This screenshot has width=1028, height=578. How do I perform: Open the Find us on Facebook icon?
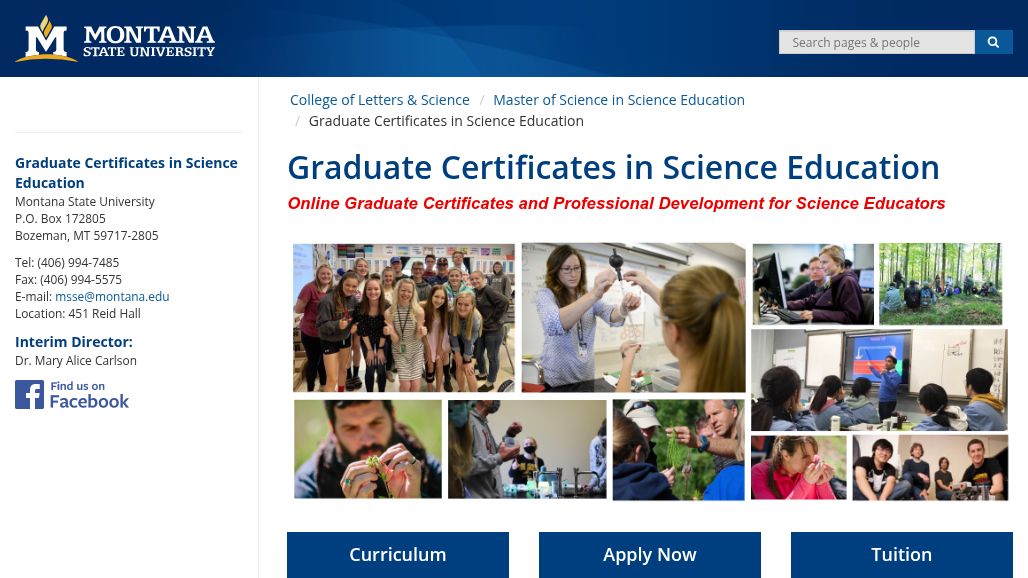(72, 395)
